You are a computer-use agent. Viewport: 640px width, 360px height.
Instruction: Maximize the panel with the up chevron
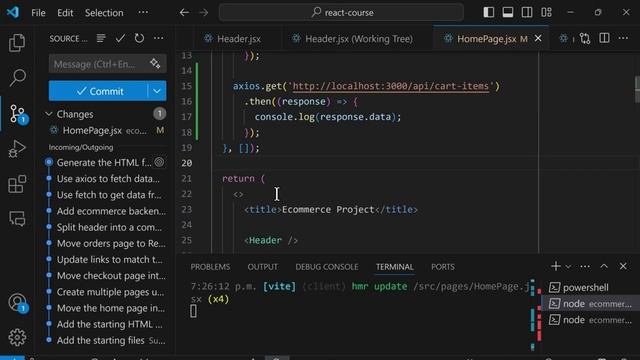click(x=604, y=266)
